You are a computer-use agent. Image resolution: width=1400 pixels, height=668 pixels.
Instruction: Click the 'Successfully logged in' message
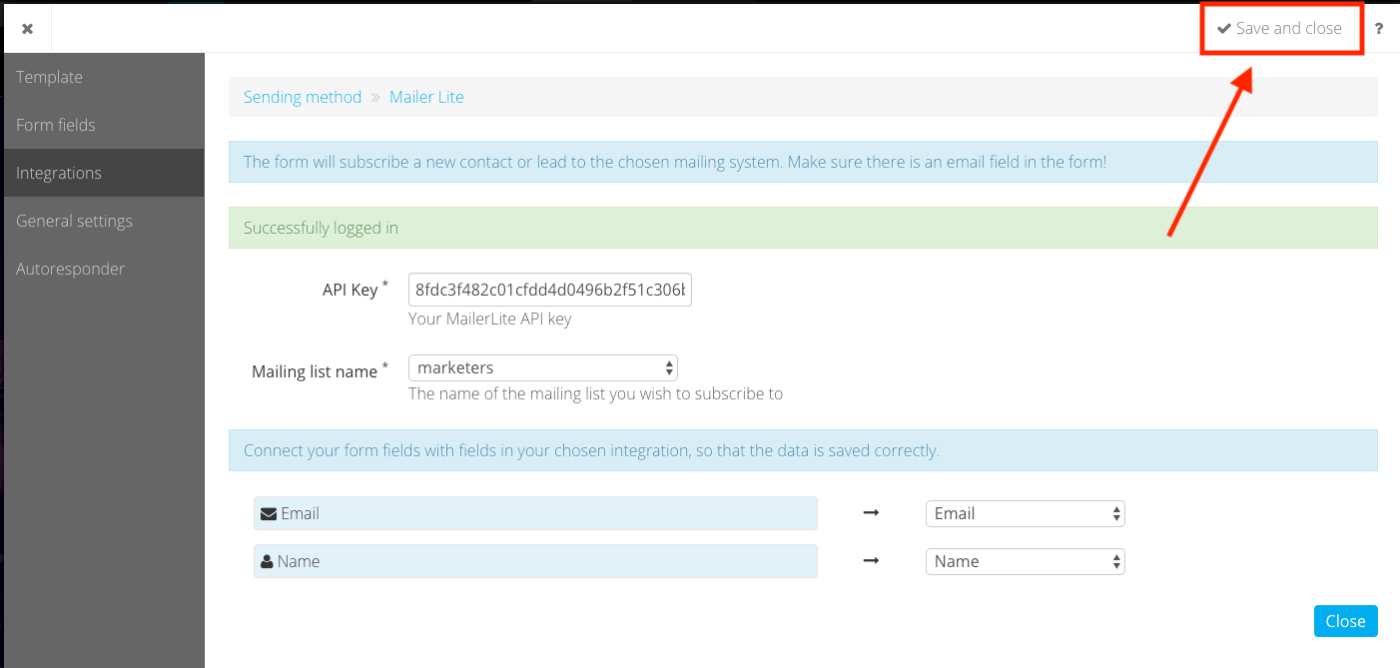click(x=803, y=228)
